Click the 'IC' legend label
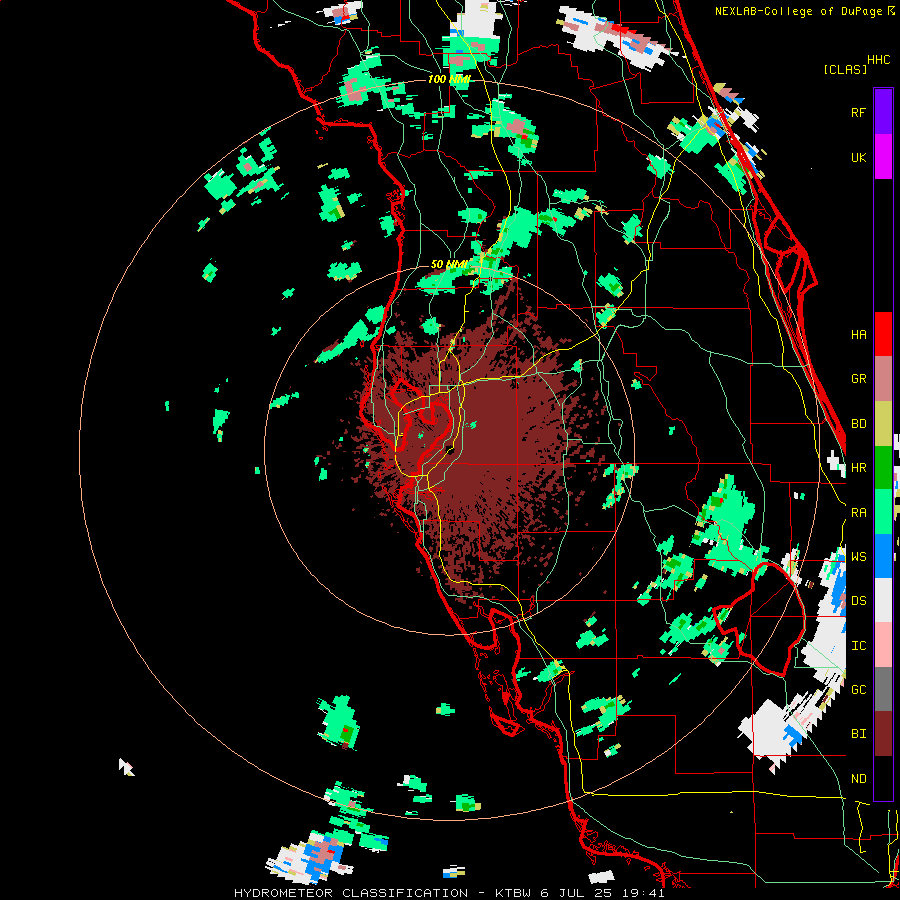Screen dimensions: 900x900 tap(858, 645)
